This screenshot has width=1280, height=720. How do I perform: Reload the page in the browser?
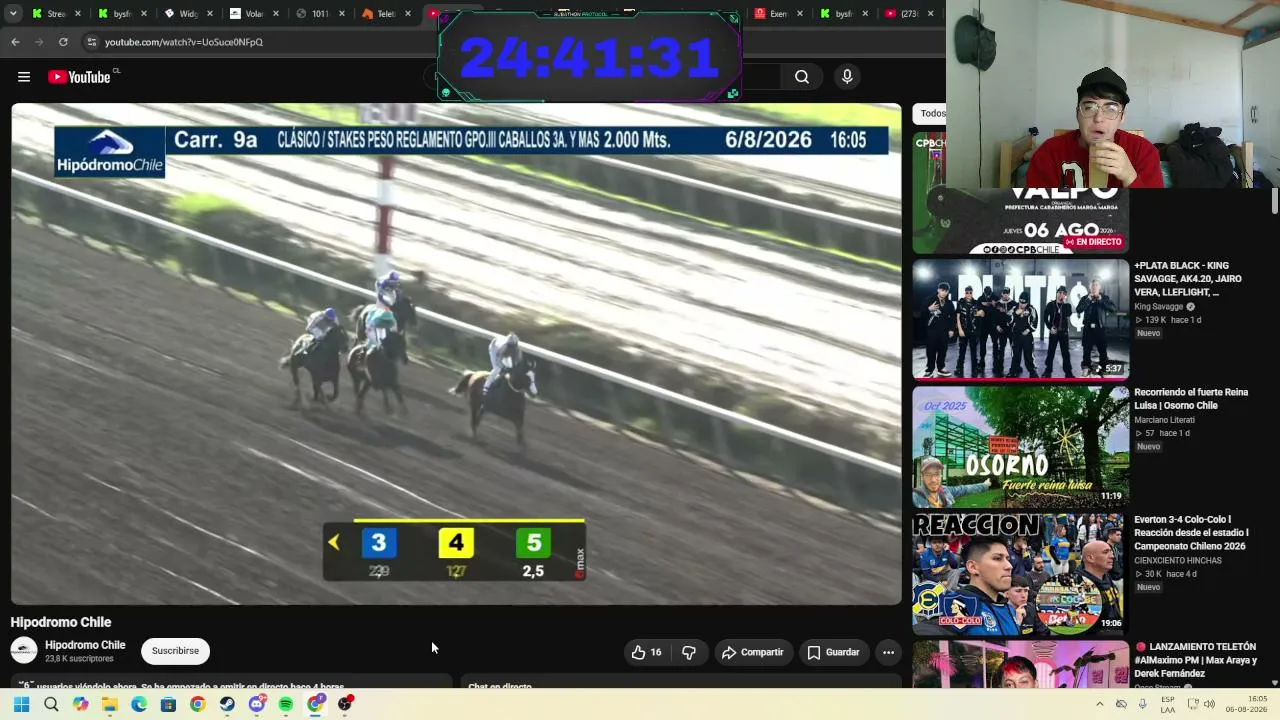pyautogui.click(x=63, y=42)
